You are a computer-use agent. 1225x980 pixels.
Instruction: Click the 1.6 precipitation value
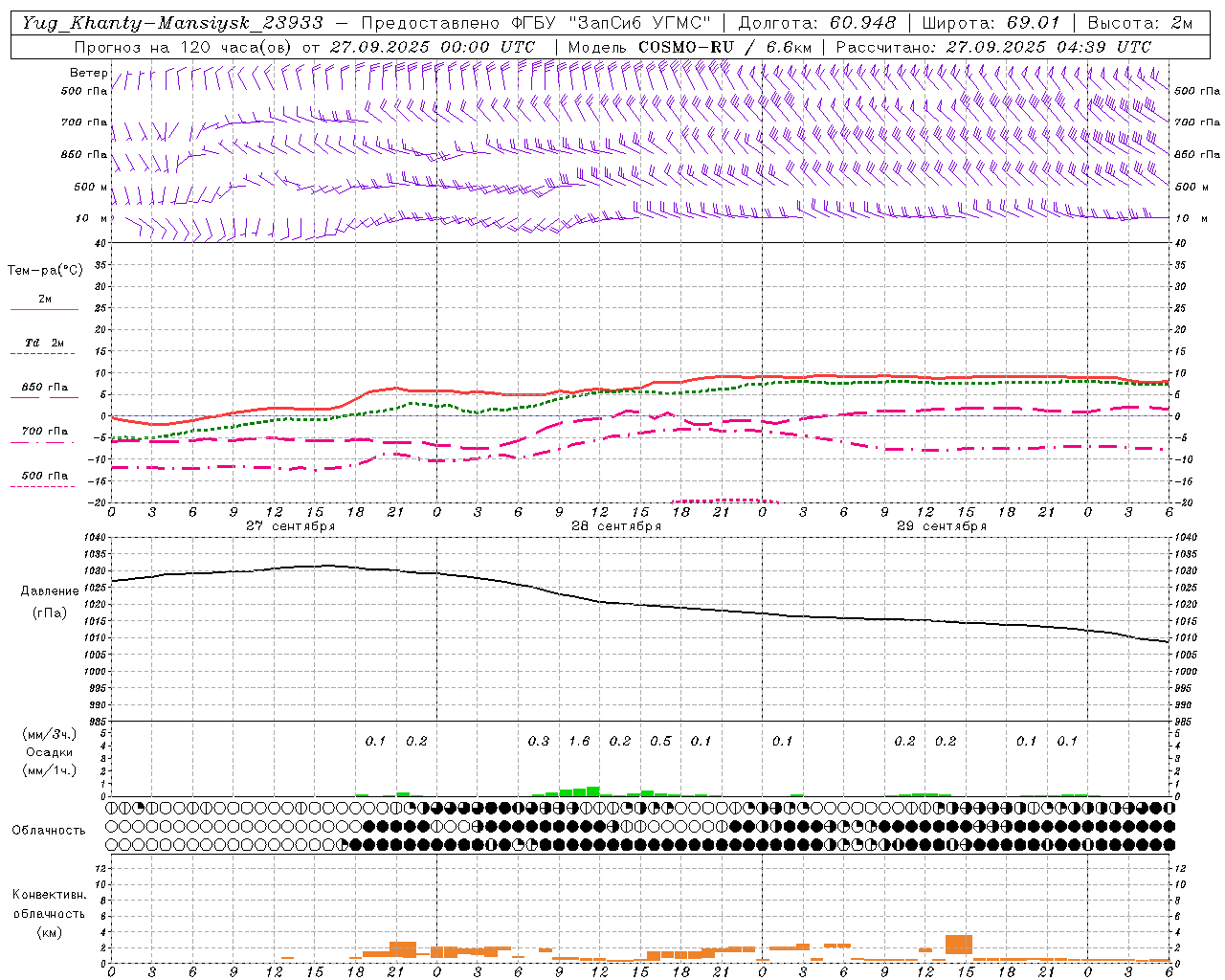pos(579,742)
